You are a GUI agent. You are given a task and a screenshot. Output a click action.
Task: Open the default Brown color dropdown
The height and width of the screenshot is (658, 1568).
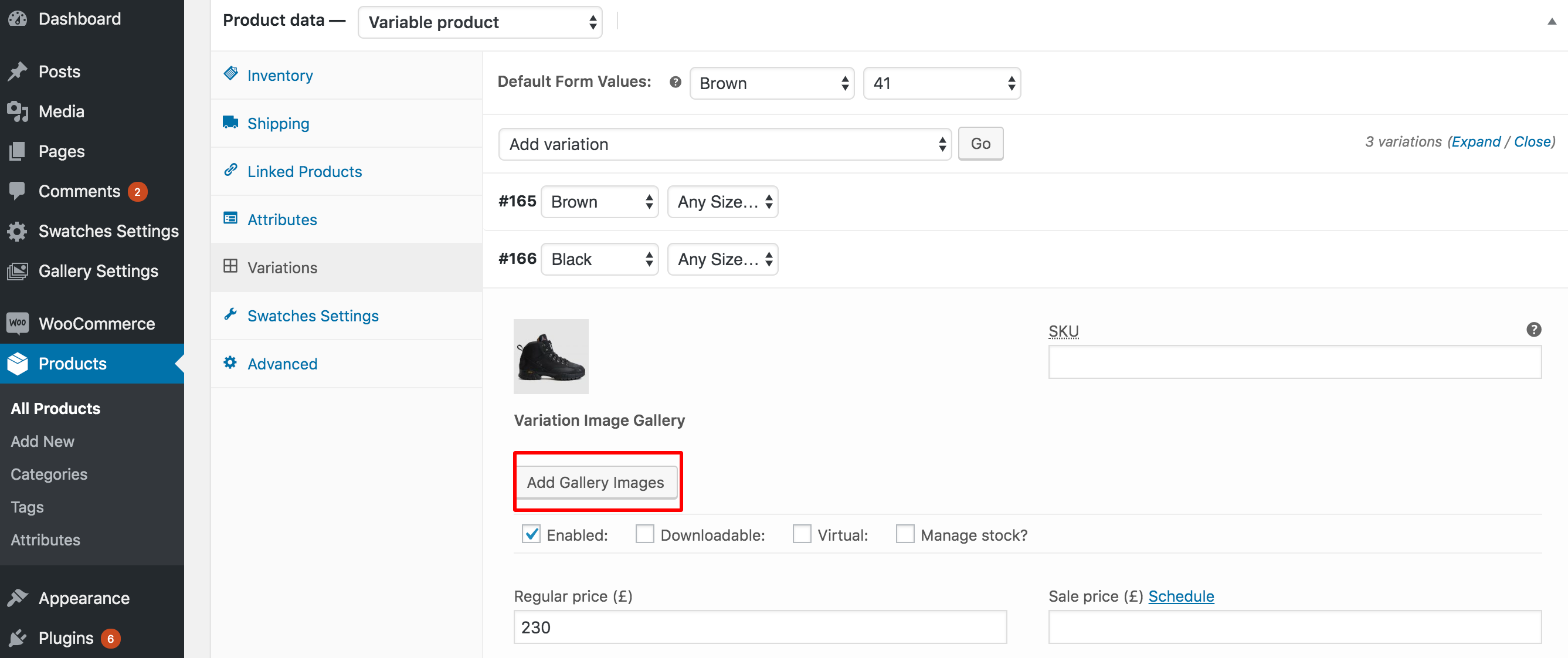tap(772, 83)
